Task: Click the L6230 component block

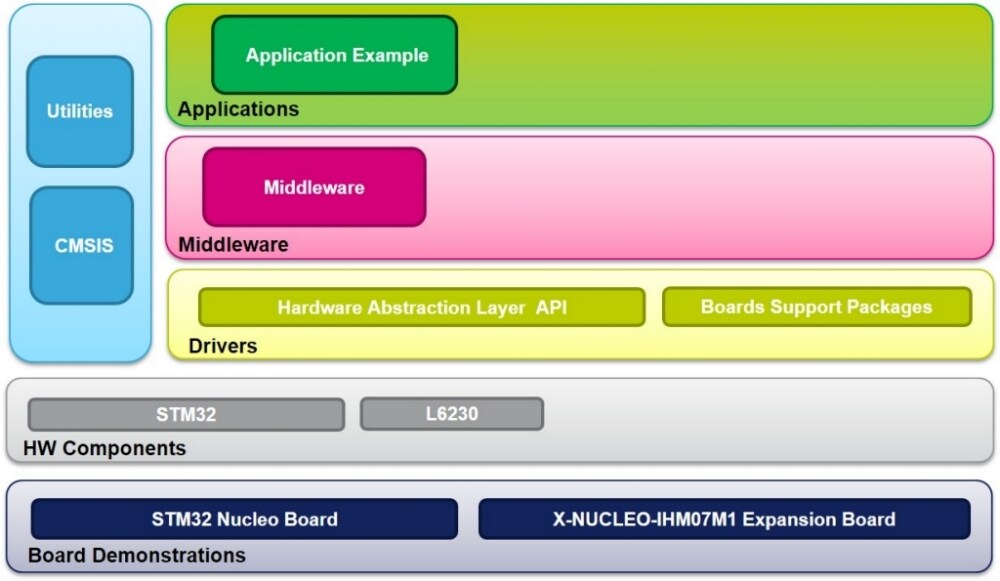Action: click(451, 413)
